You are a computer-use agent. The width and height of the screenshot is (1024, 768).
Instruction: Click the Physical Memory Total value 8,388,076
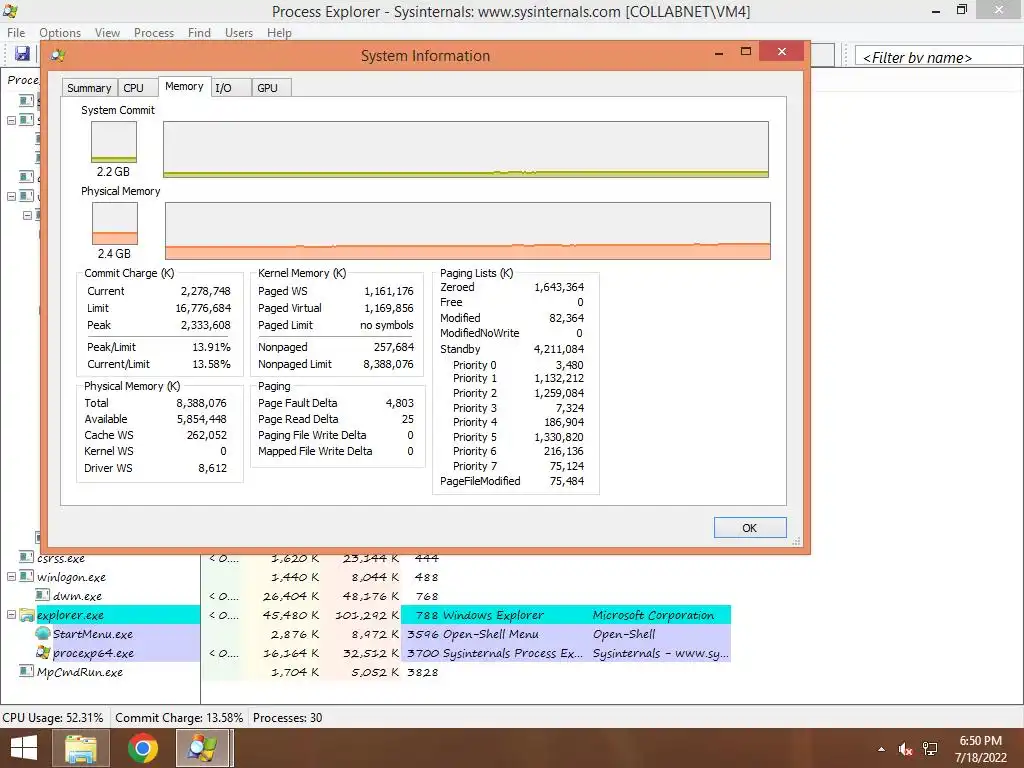(x=201, y=403)
